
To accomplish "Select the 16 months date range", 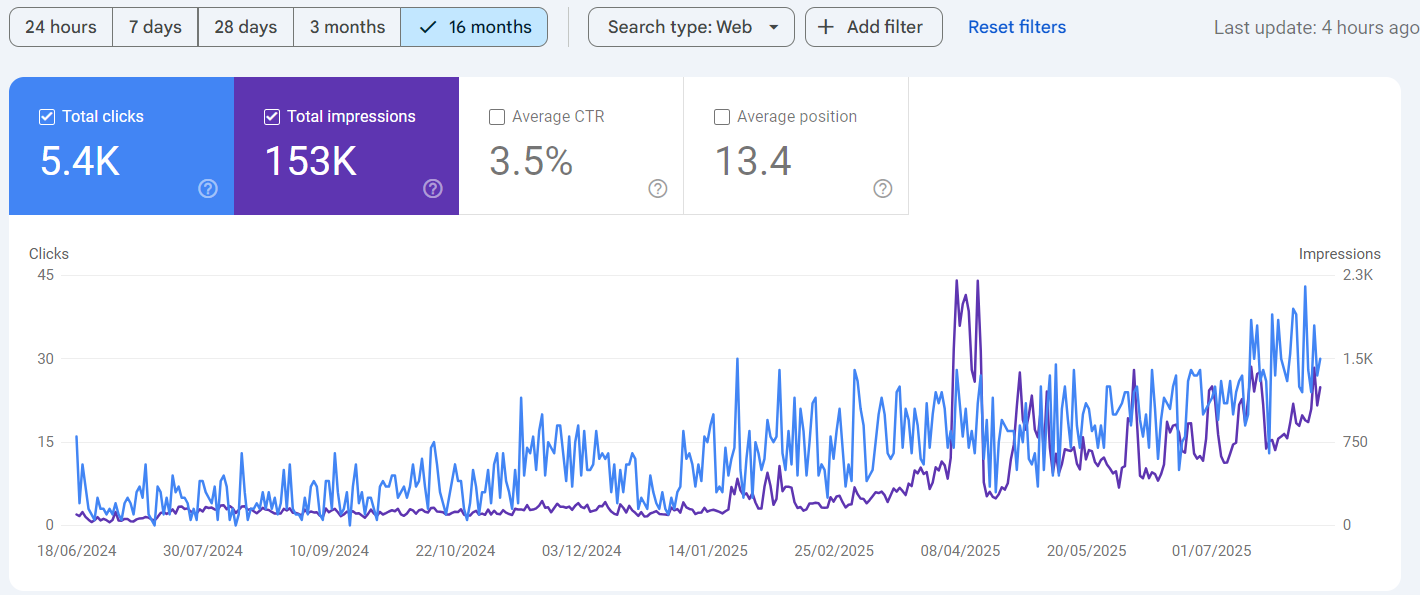I will pyautogui.click(x=474, y=27).
